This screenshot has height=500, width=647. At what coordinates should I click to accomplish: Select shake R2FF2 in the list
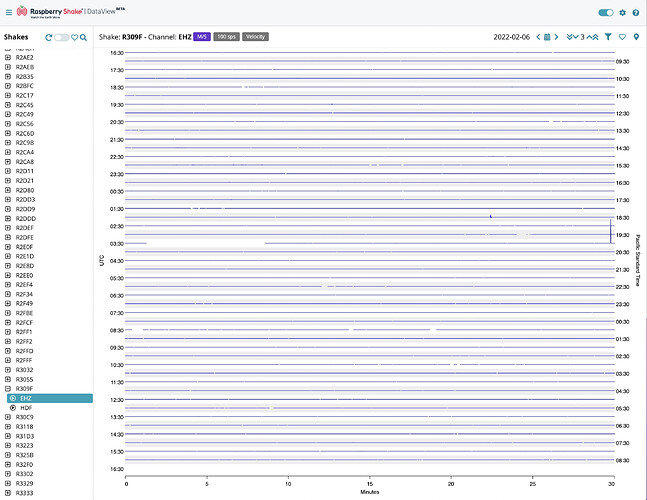(24, 341)
